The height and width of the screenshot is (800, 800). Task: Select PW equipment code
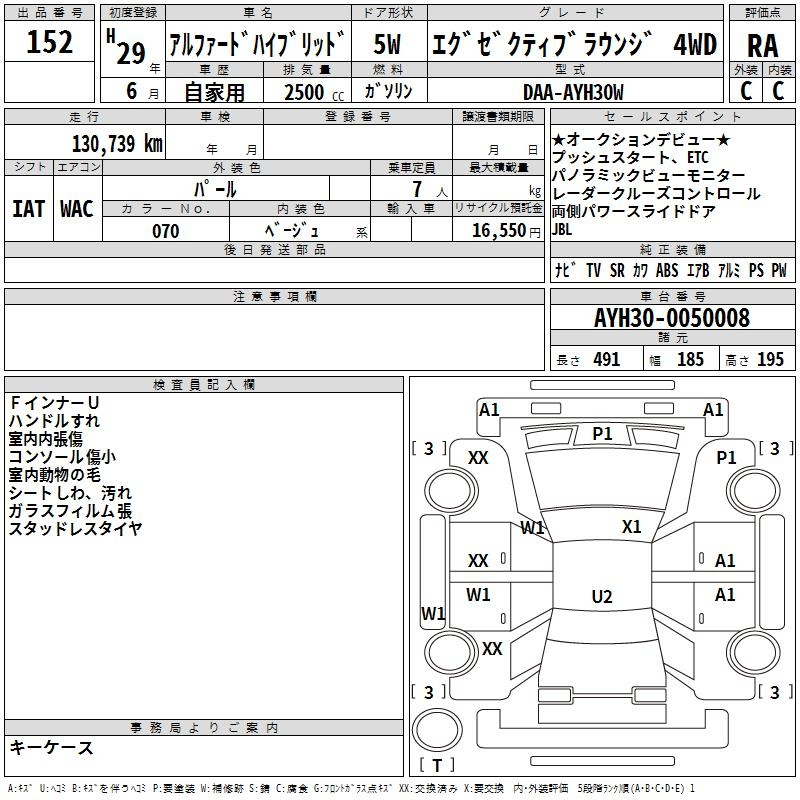point(779,270)
